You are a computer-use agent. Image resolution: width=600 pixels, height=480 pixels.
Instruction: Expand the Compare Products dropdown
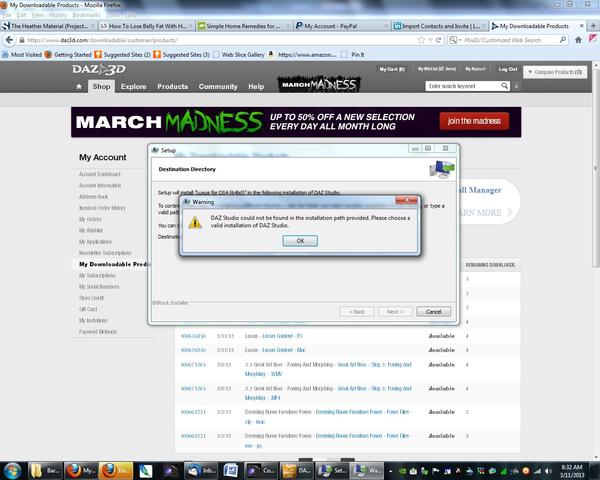click(555, 72)
